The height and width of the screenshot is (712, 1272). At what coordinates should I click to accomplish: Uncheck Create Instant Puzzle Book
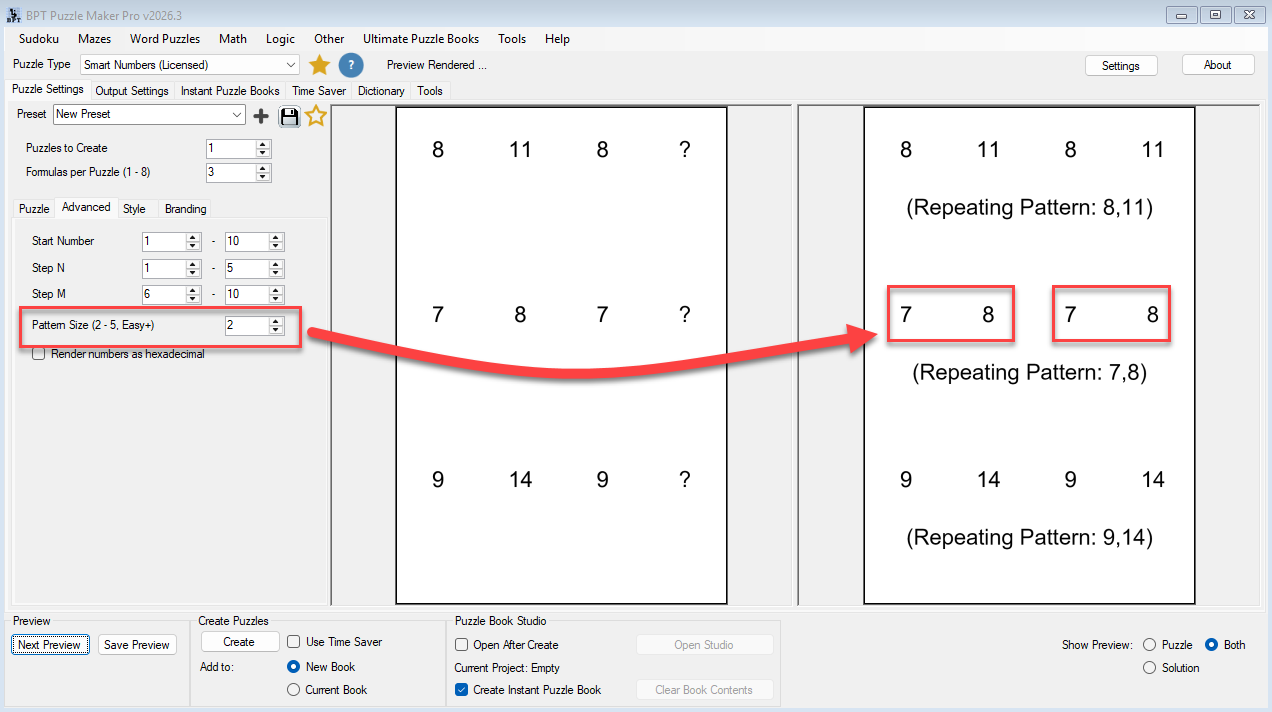[462, 690]
